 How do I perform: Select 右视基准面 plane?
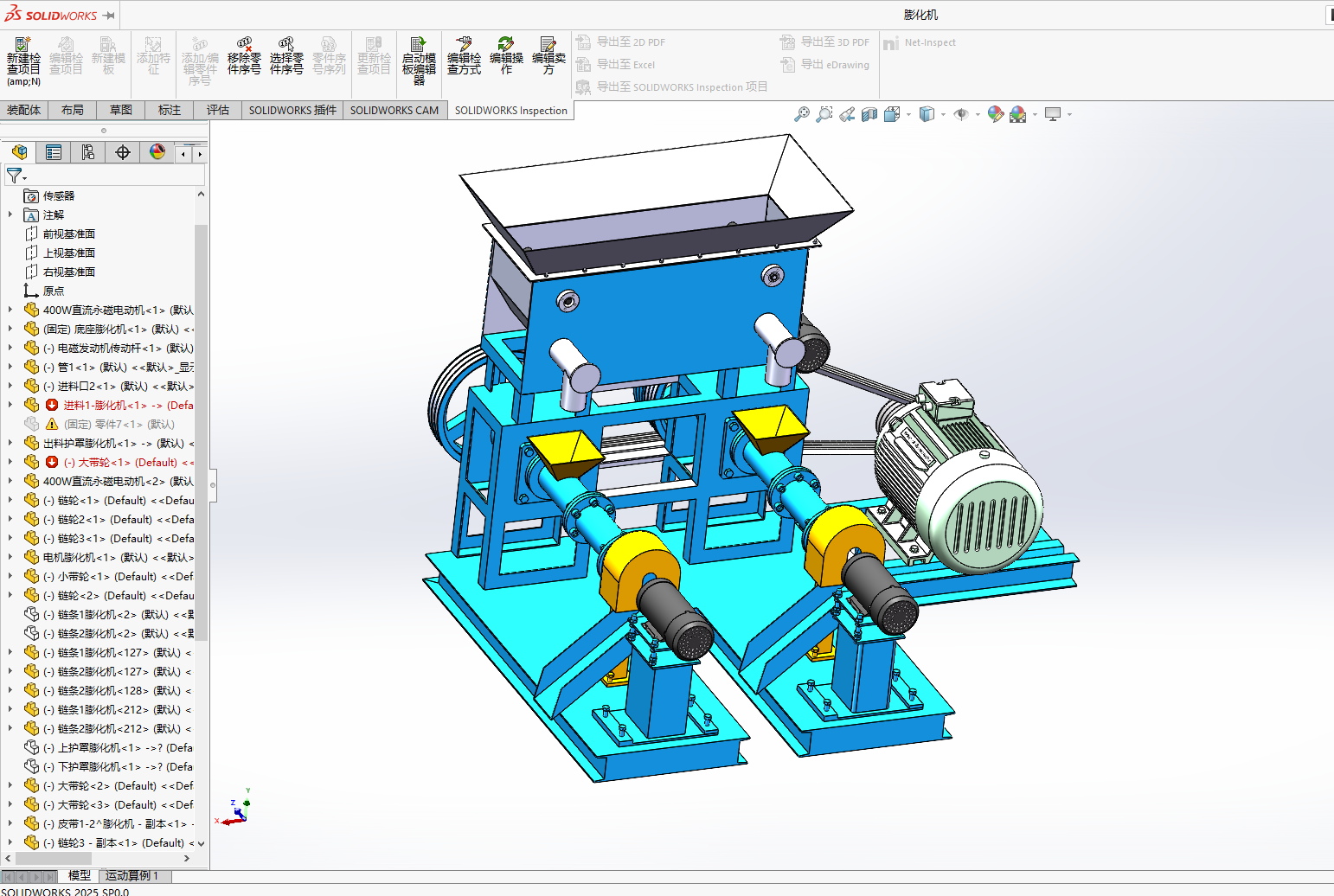(69, 272)
